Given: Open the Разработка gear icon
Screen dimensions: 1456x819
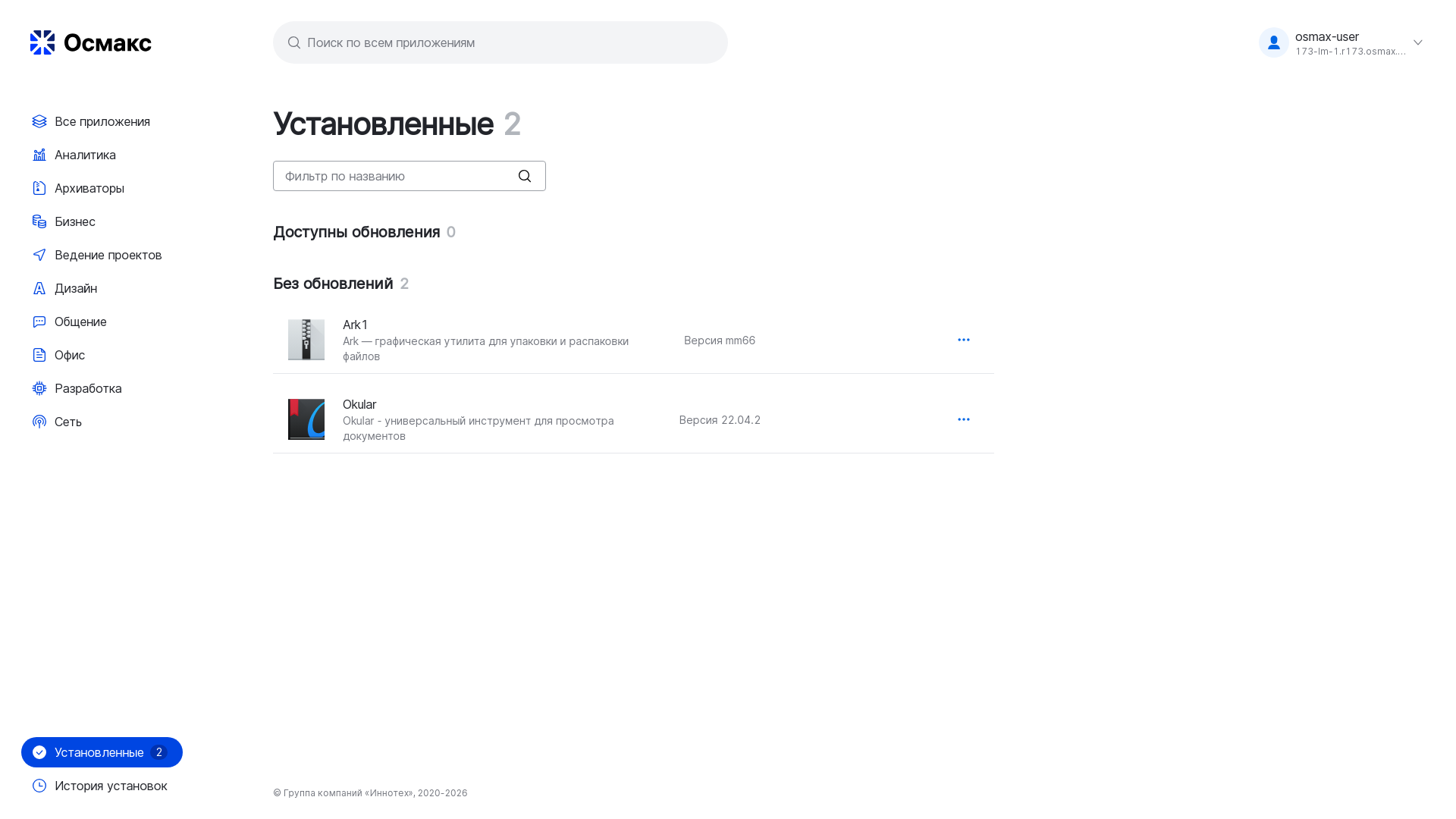Looking at the screenshot, I should 39,388.
